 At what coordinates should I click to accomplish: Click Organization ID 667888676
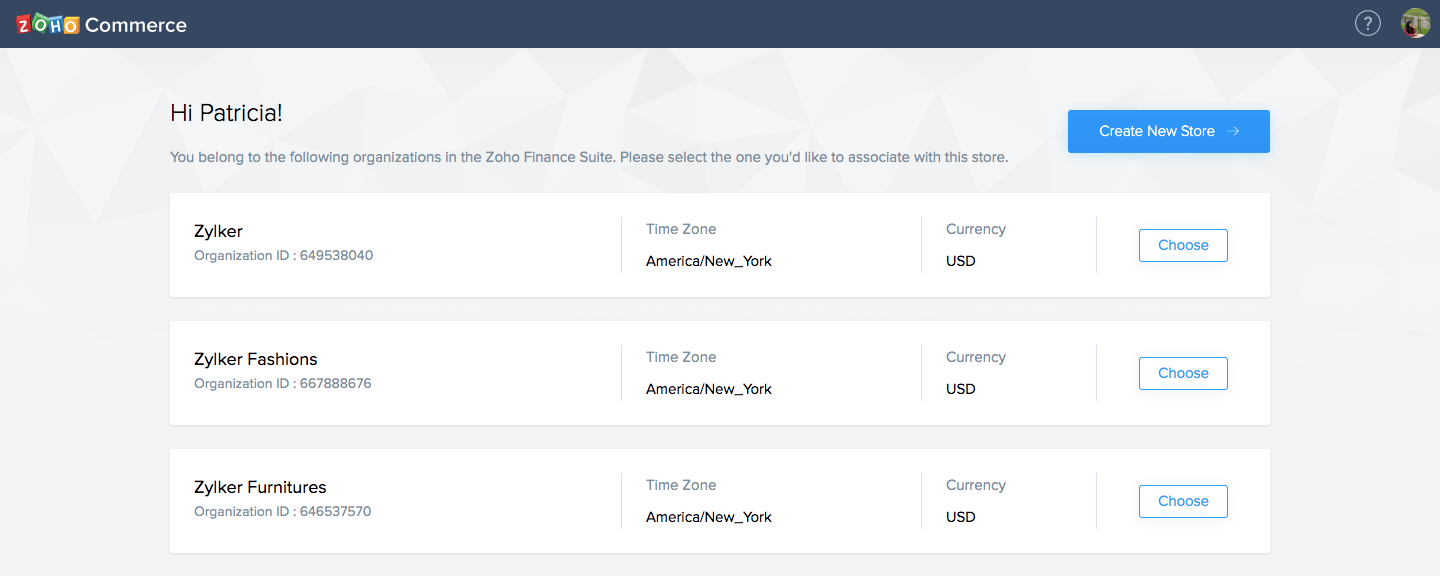(x=282, y=383)
